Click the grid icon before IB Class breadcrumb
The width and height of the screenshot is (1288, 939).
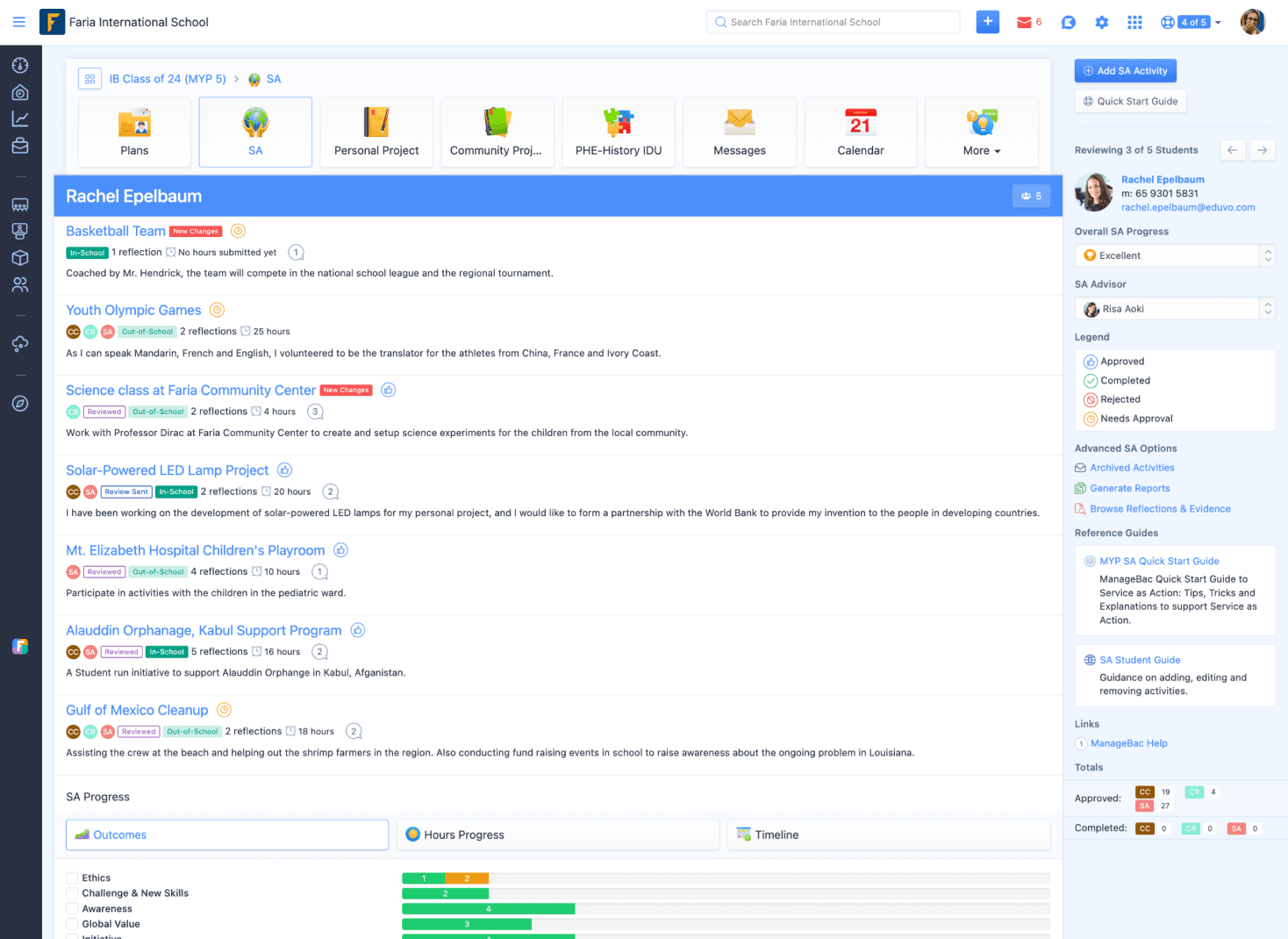[89, 79]
